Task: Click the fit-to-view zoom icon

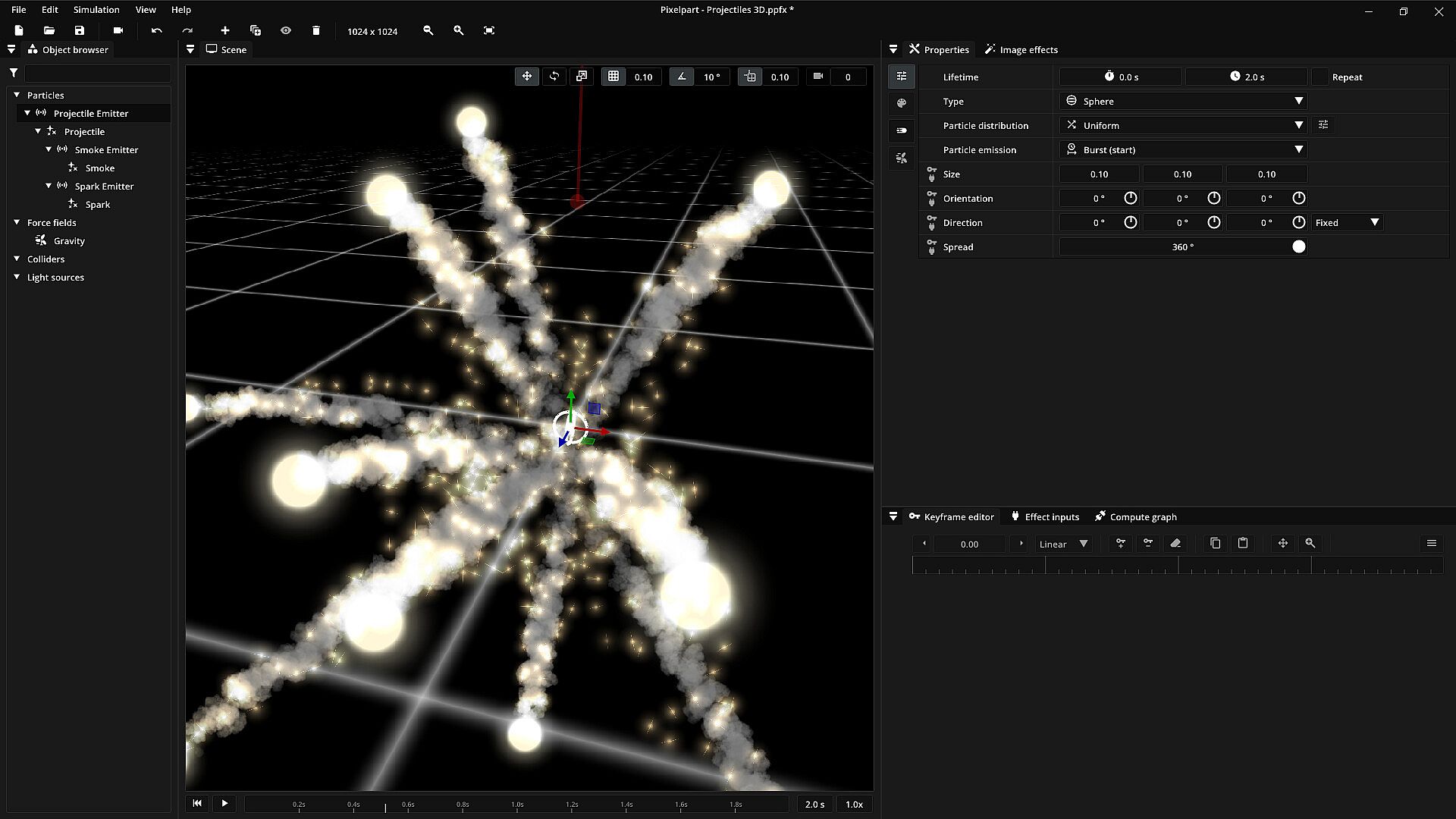Action: coord(489,30)
